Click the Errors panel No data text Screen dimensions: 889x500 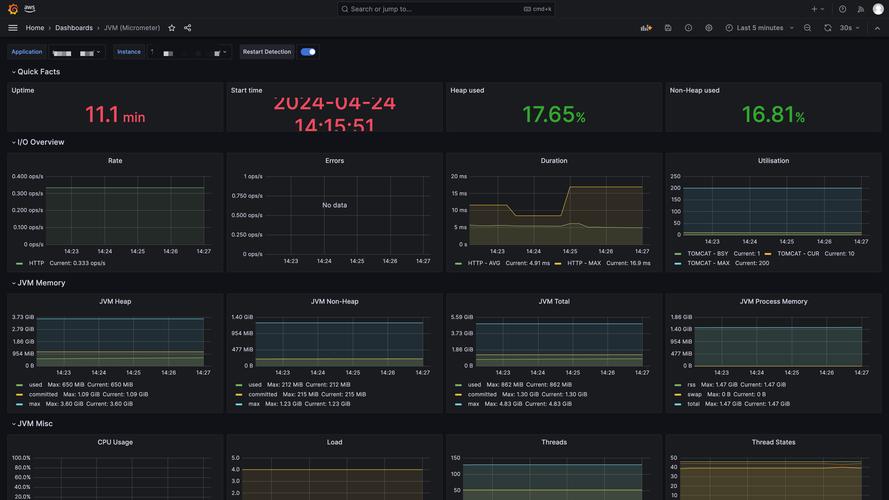tap(335, 205)
